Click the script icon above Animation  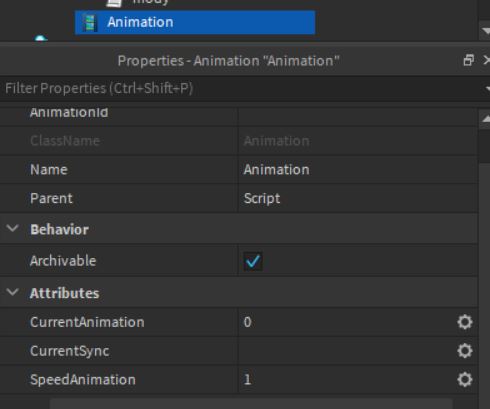(114, 3)
